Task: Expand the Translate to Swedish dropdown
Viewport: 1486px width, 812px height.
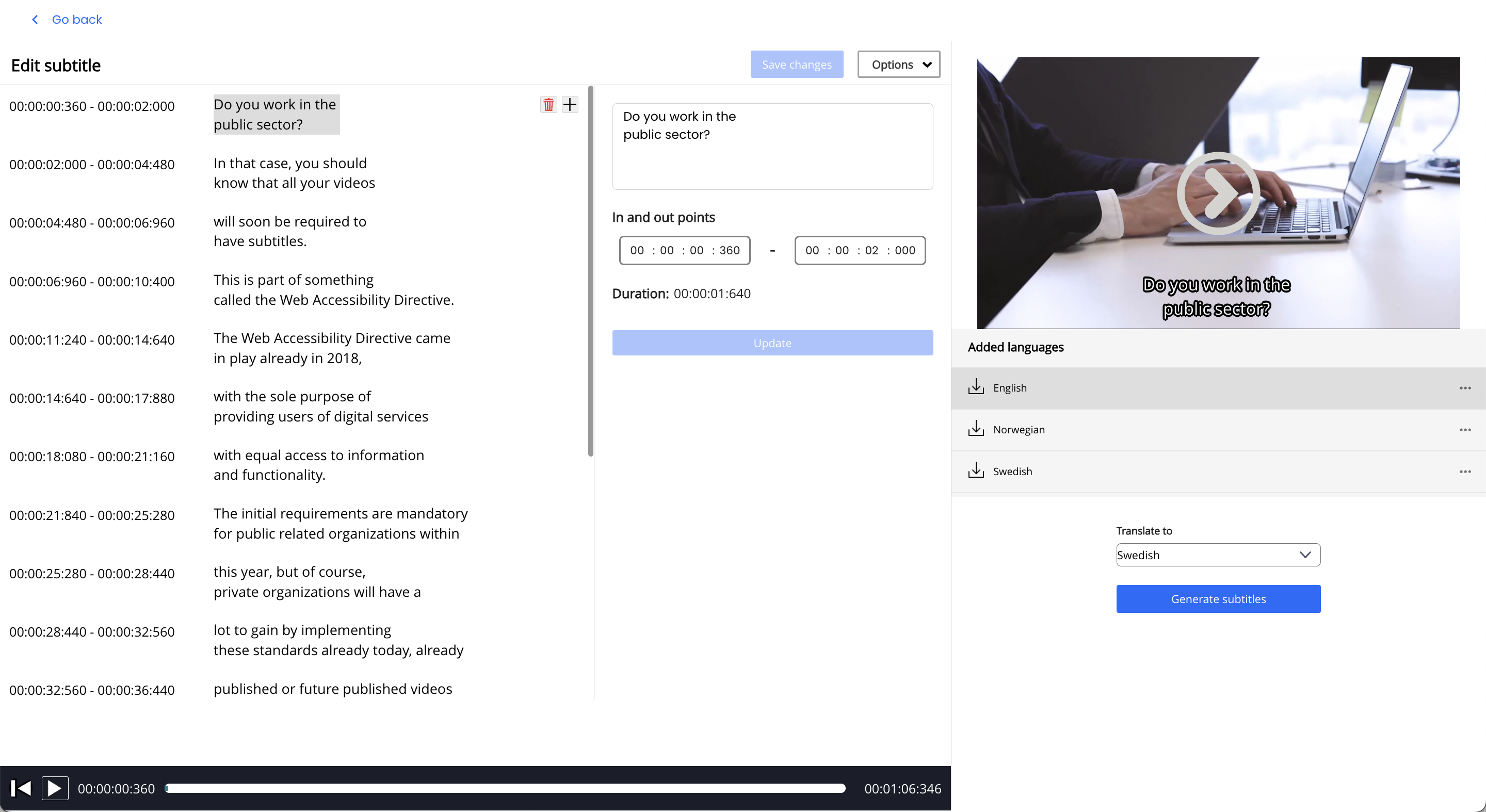Action: tap(1218, 555)
